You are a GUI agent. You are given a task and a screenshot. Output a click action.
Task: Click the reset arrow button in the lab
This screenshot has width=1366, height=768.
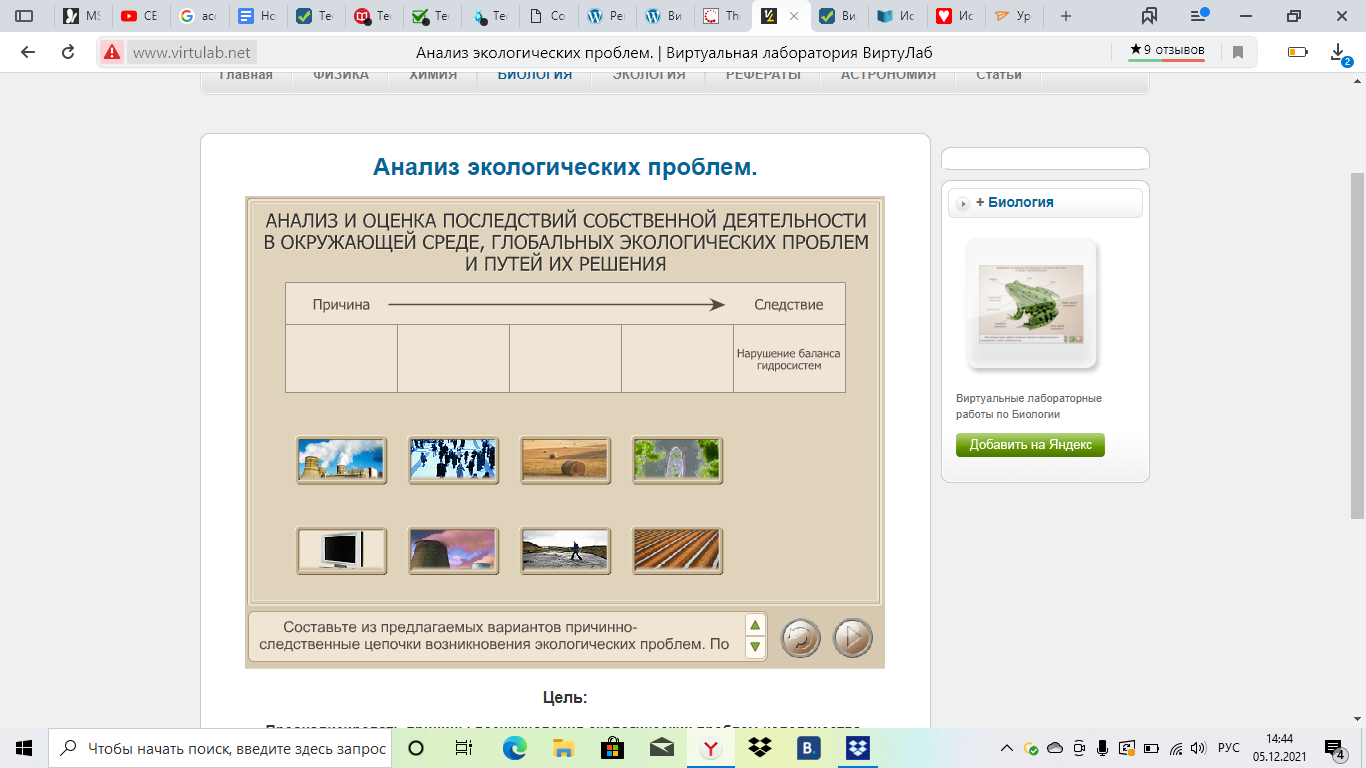pos(800,638)
